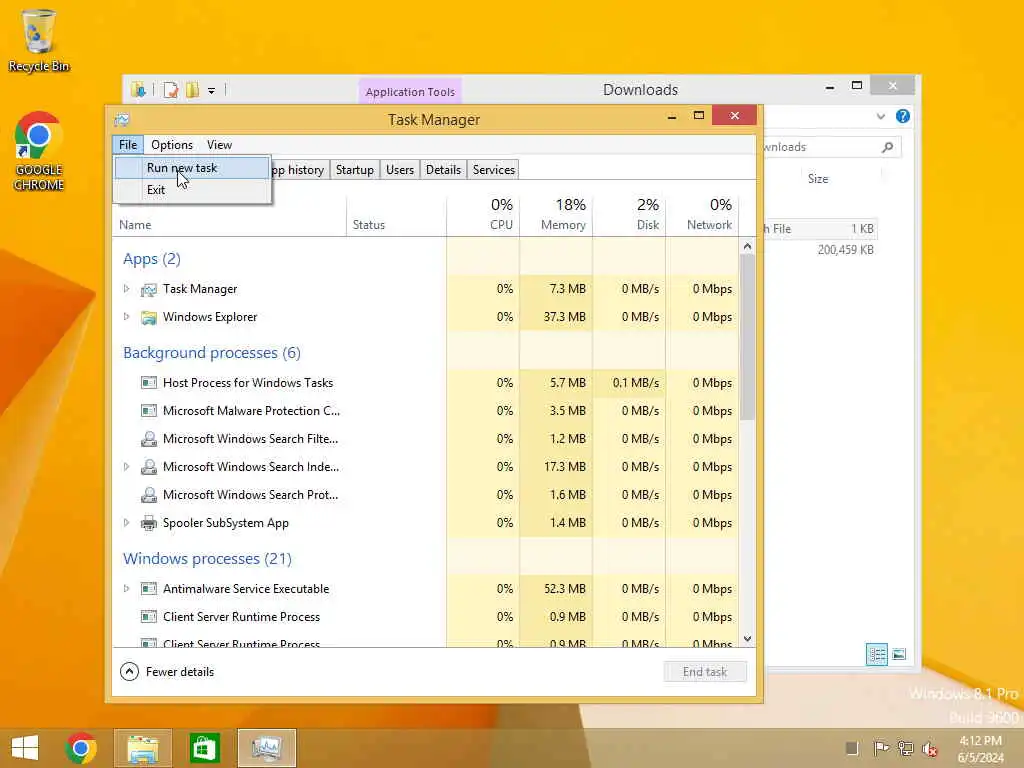Open File Explorer from the taskbar
The image size is (1024, 768).
pos(143,748)
